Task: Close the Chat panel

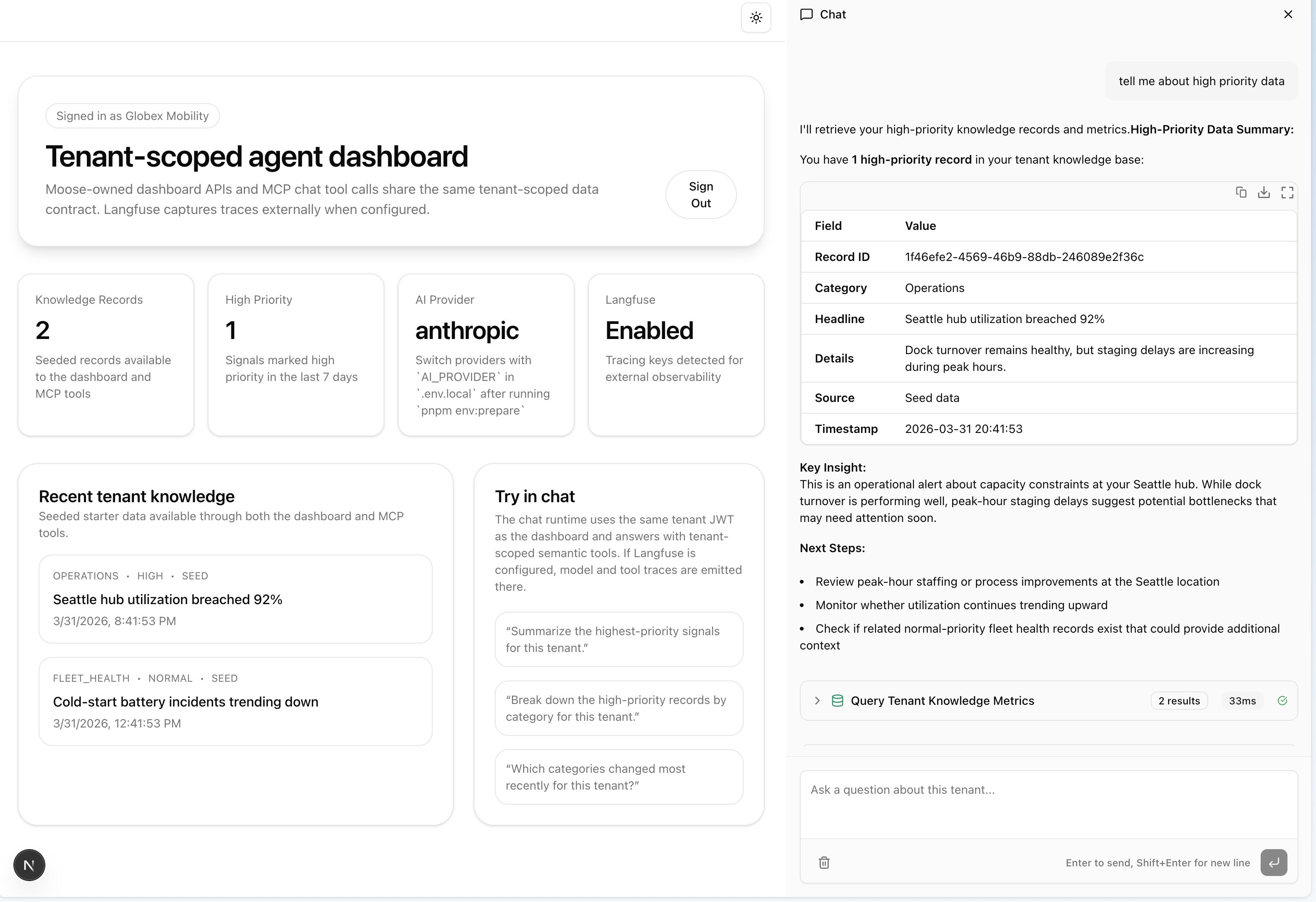Action: (x=1288, y=14)
